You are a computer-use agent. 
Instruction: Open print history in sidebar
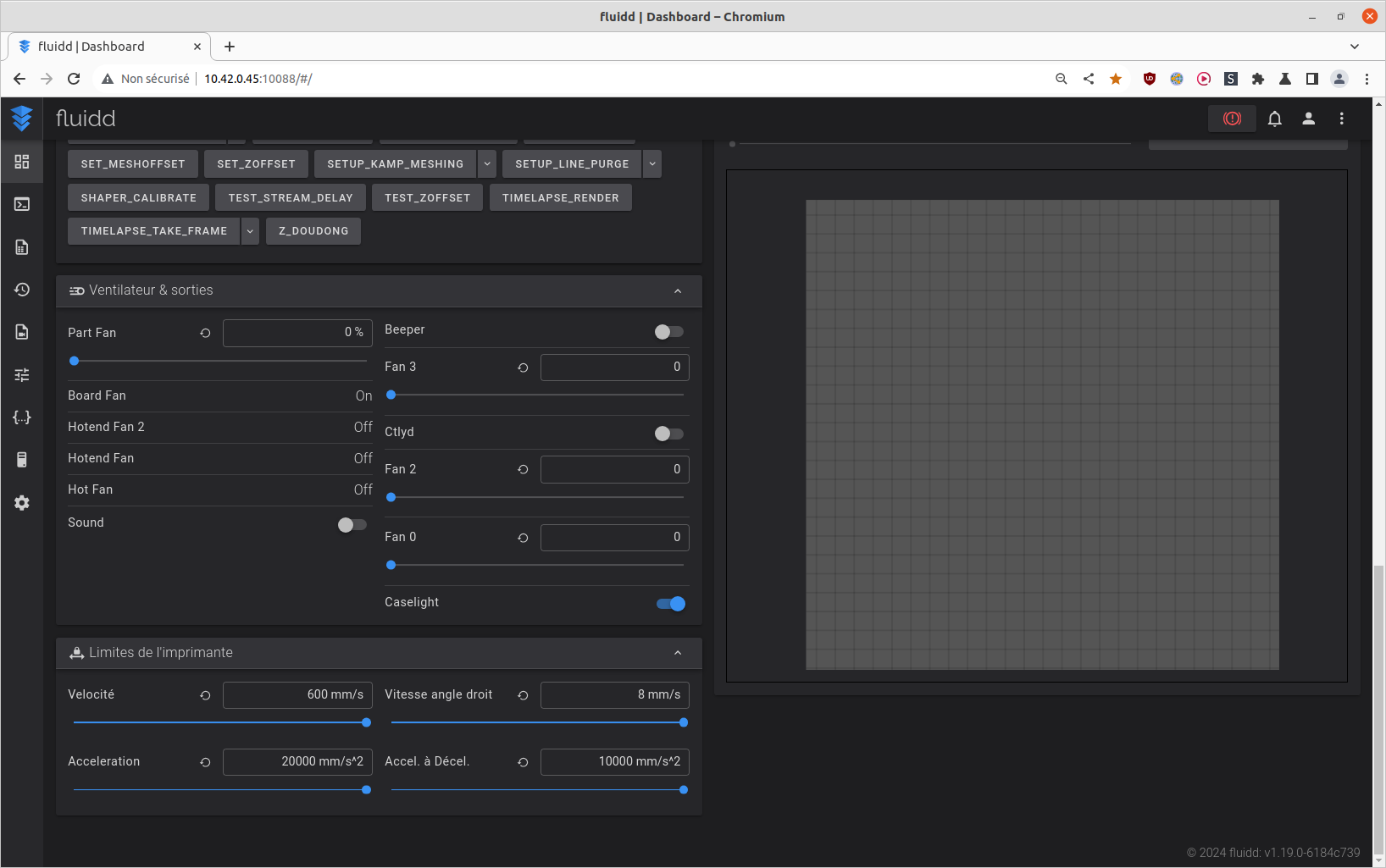(22, 290)
